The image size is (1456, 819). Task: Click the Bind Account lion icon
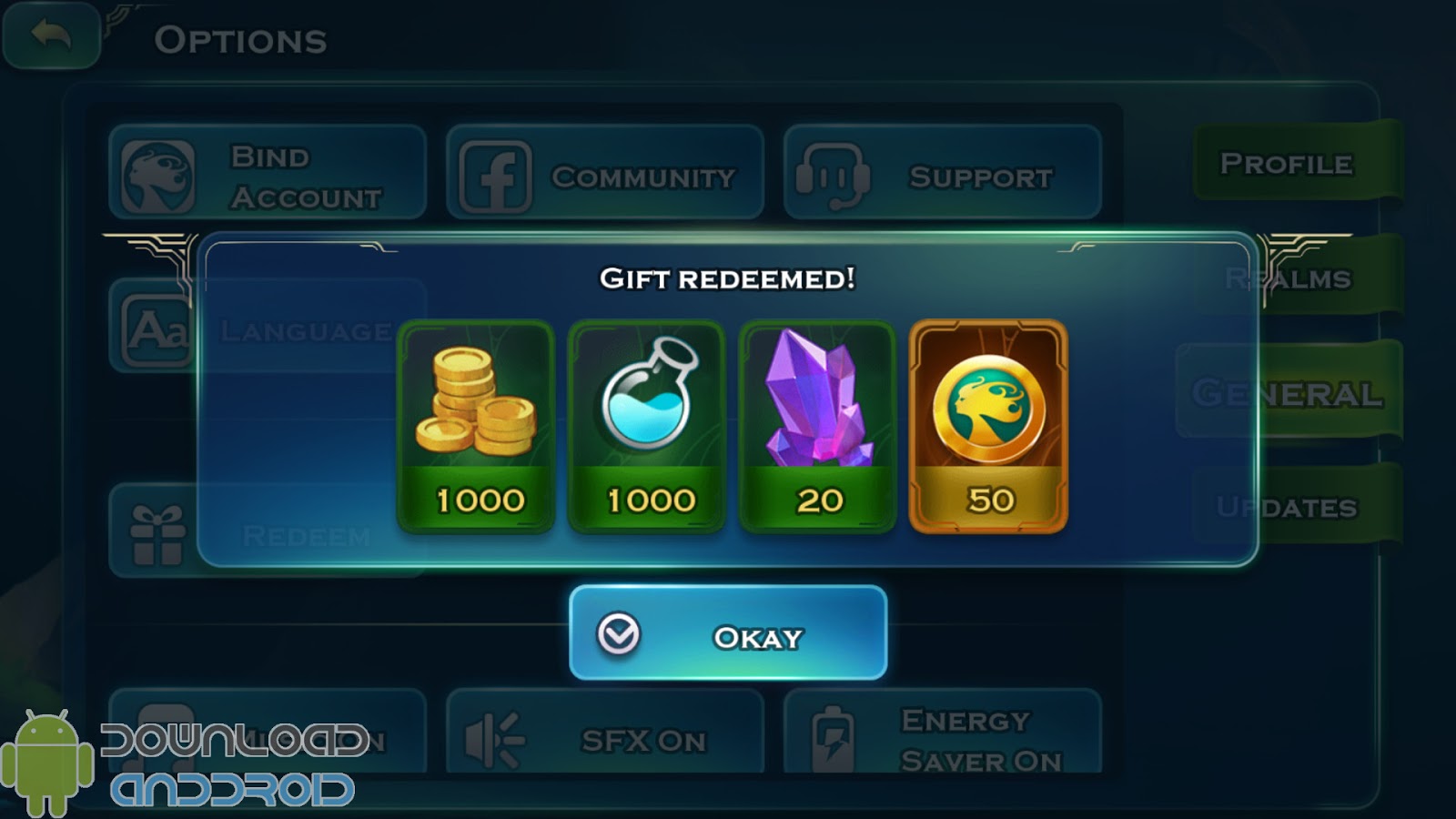pos(158,177)
